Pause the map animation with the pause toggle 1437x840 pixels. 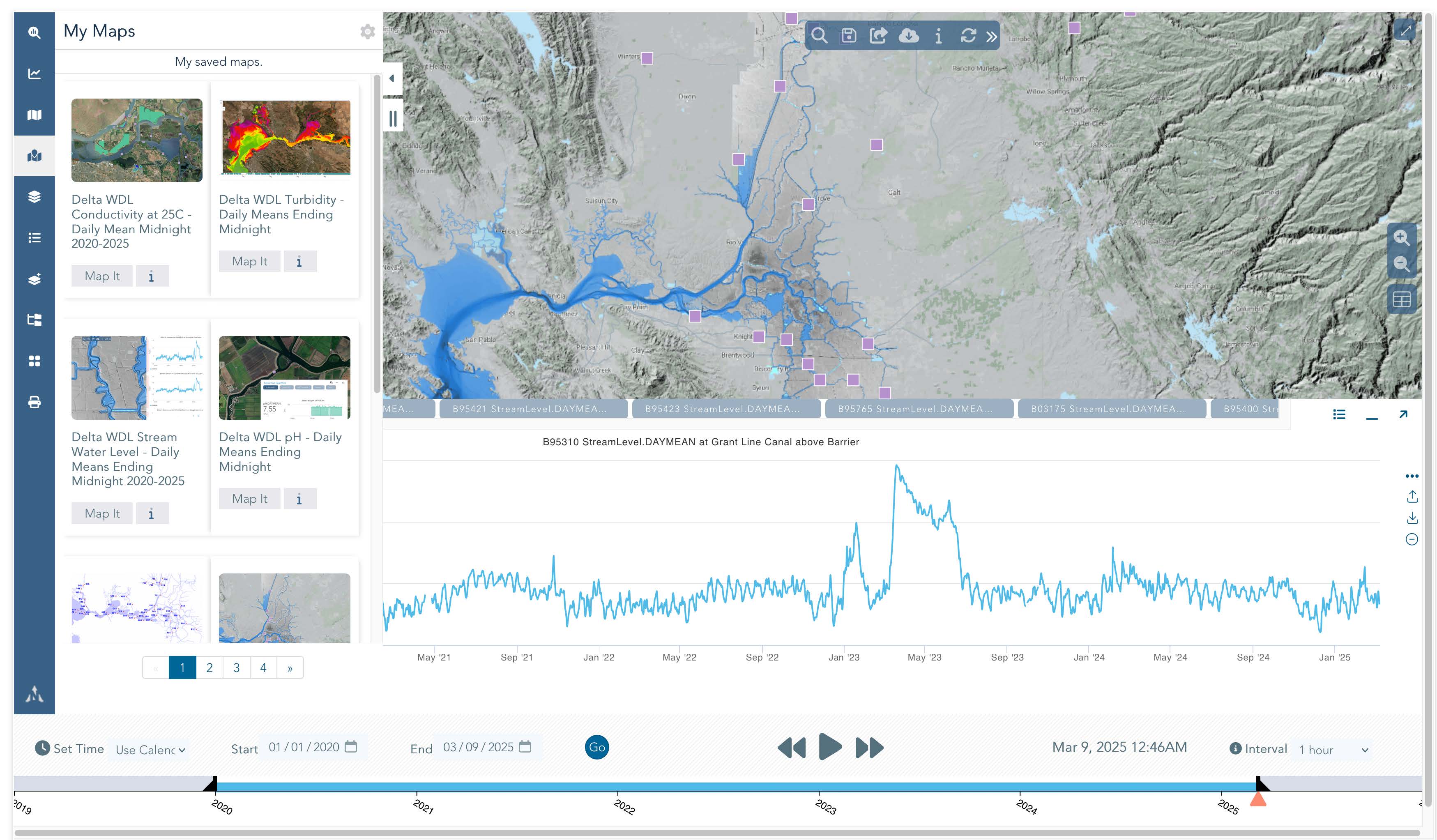[x=393, y=119]
